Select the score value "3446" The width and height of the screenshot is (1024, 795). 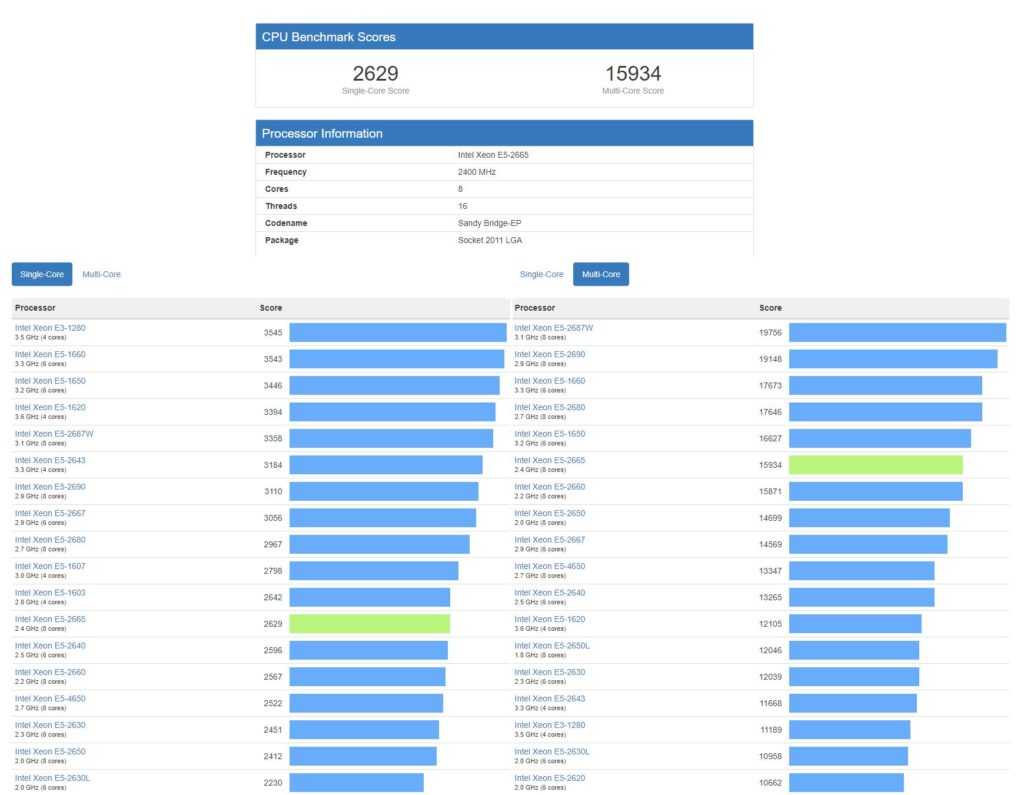(273, 385)
